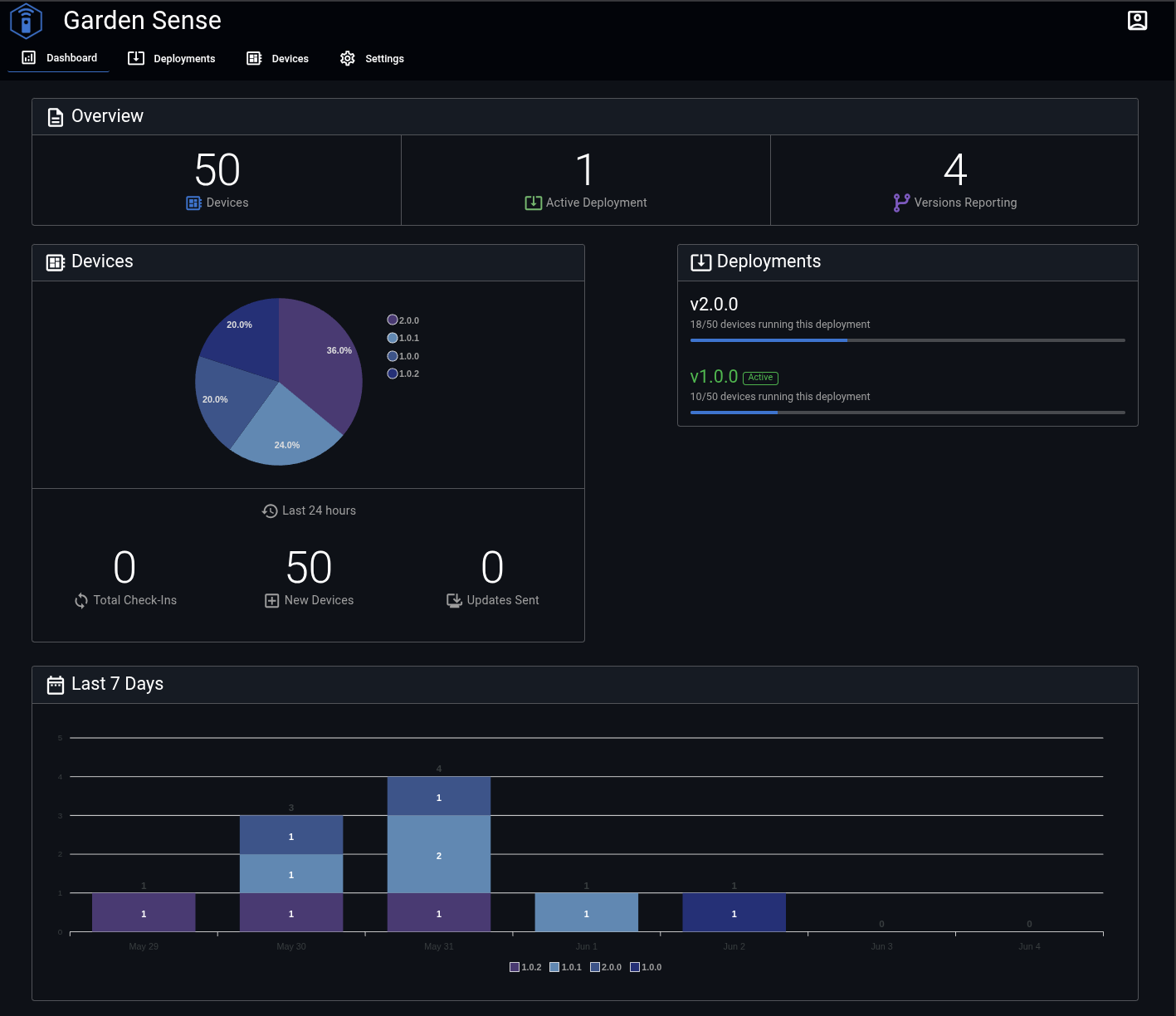
Task: Click the v1.0.0 deployment link
Action: coord(714,376)
